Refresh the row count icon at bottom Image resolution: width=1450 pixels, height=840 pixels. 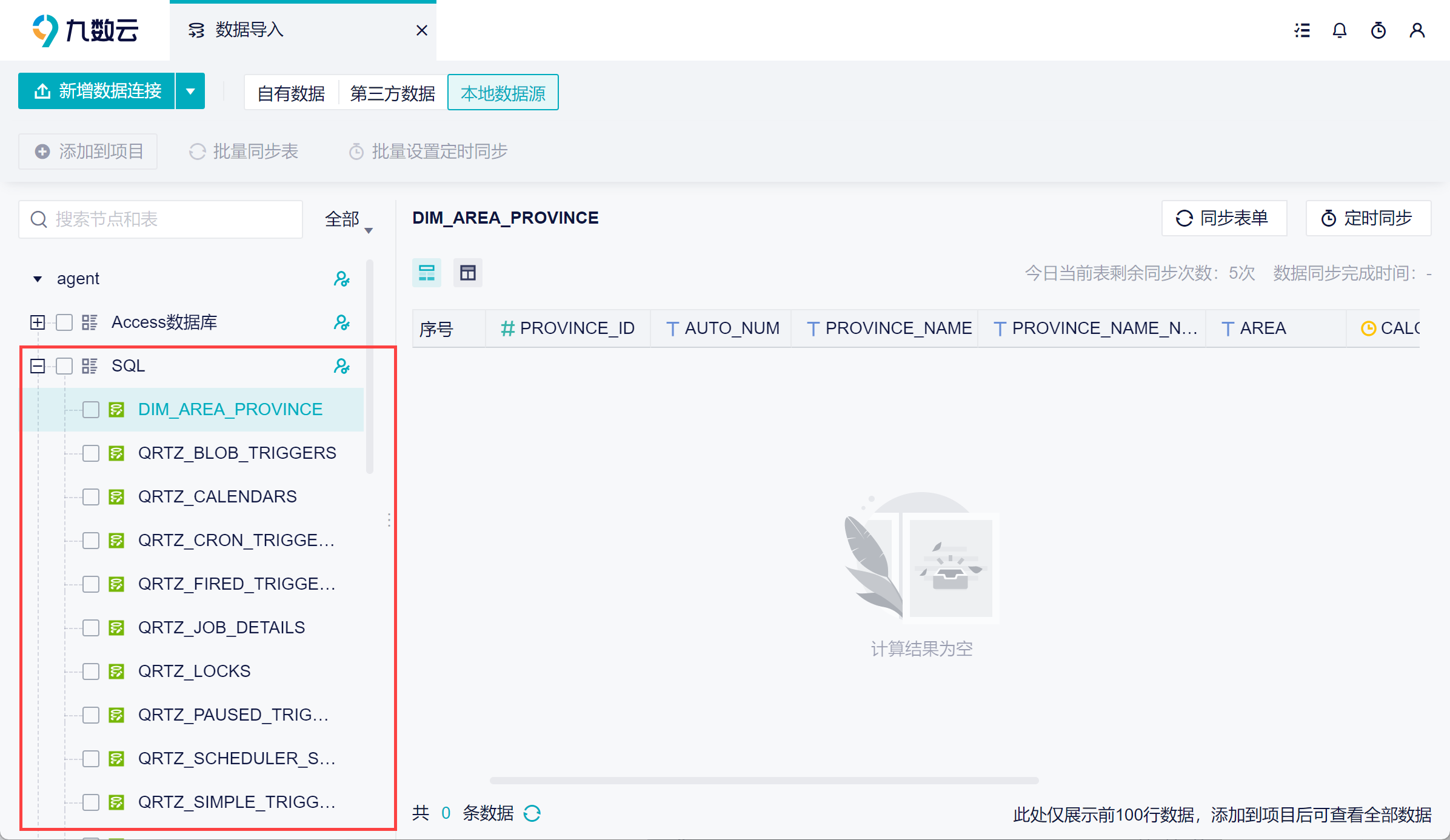tap(532, 813)
